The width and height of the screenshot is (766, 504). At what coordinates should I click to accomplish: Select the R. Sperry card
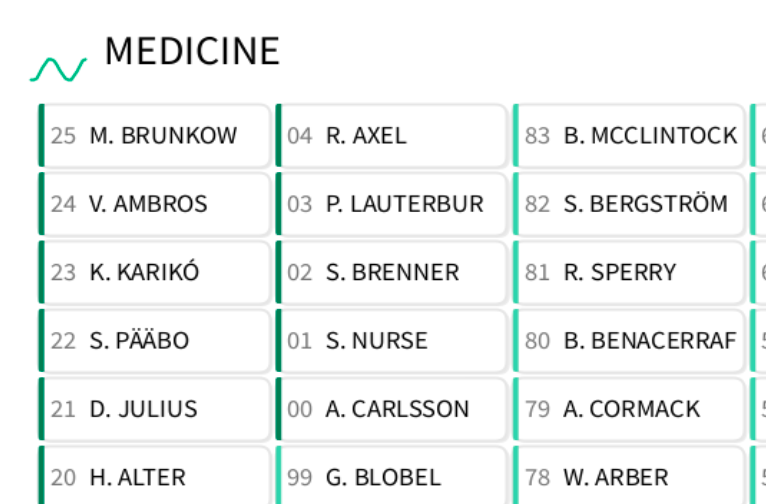coord(630,272)
